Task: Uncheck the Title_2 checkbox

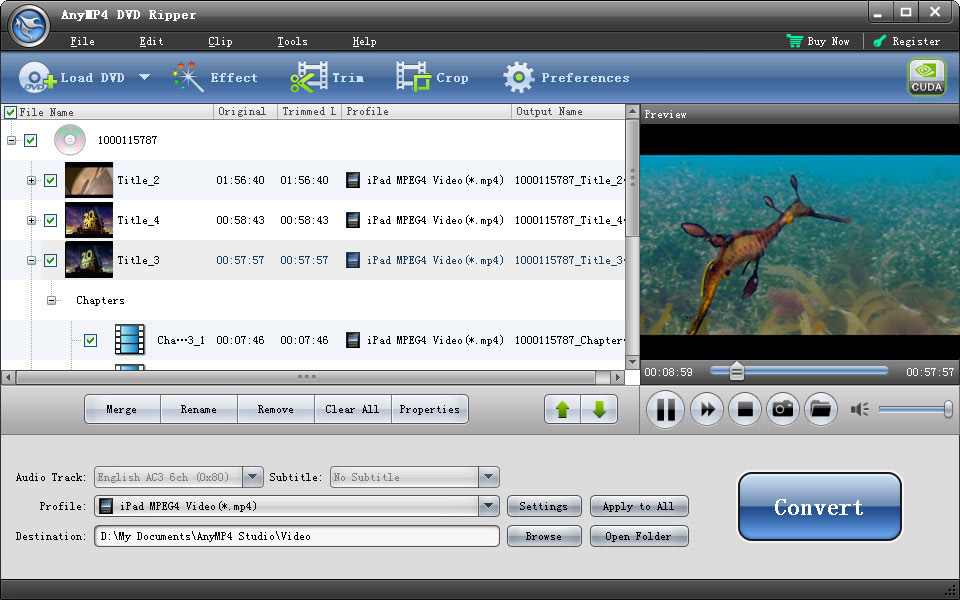Action: pos(51,181)
